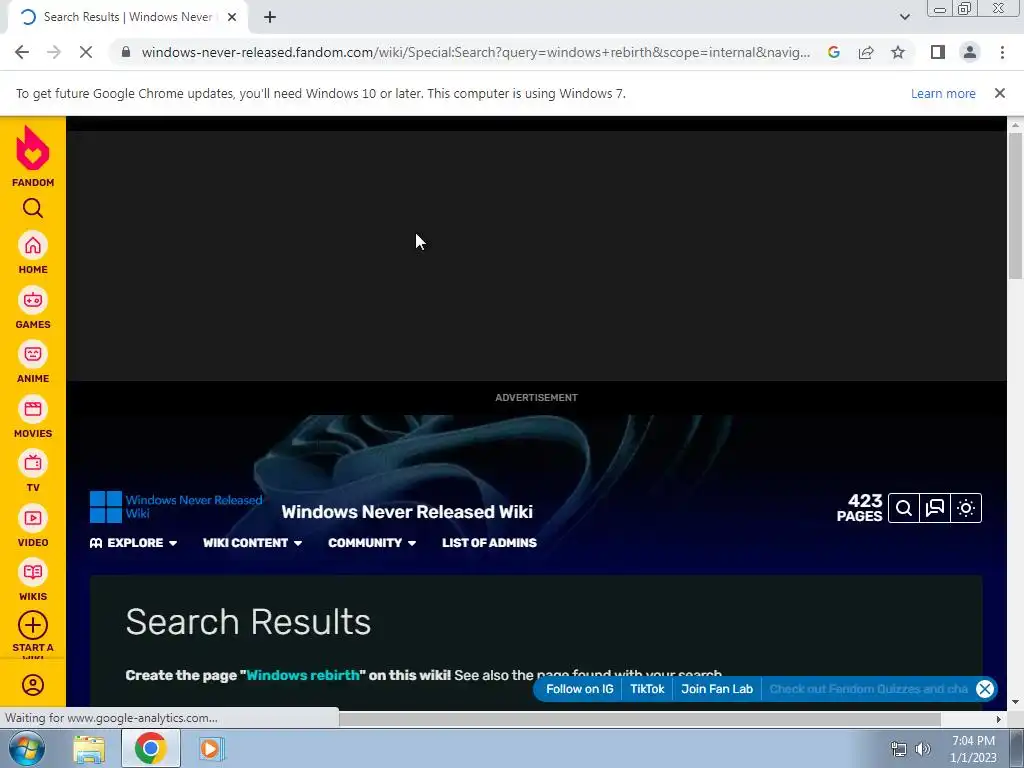Close the Search Results tab
The width and height of the screenshot is (1024, 768).
point(232,17)
